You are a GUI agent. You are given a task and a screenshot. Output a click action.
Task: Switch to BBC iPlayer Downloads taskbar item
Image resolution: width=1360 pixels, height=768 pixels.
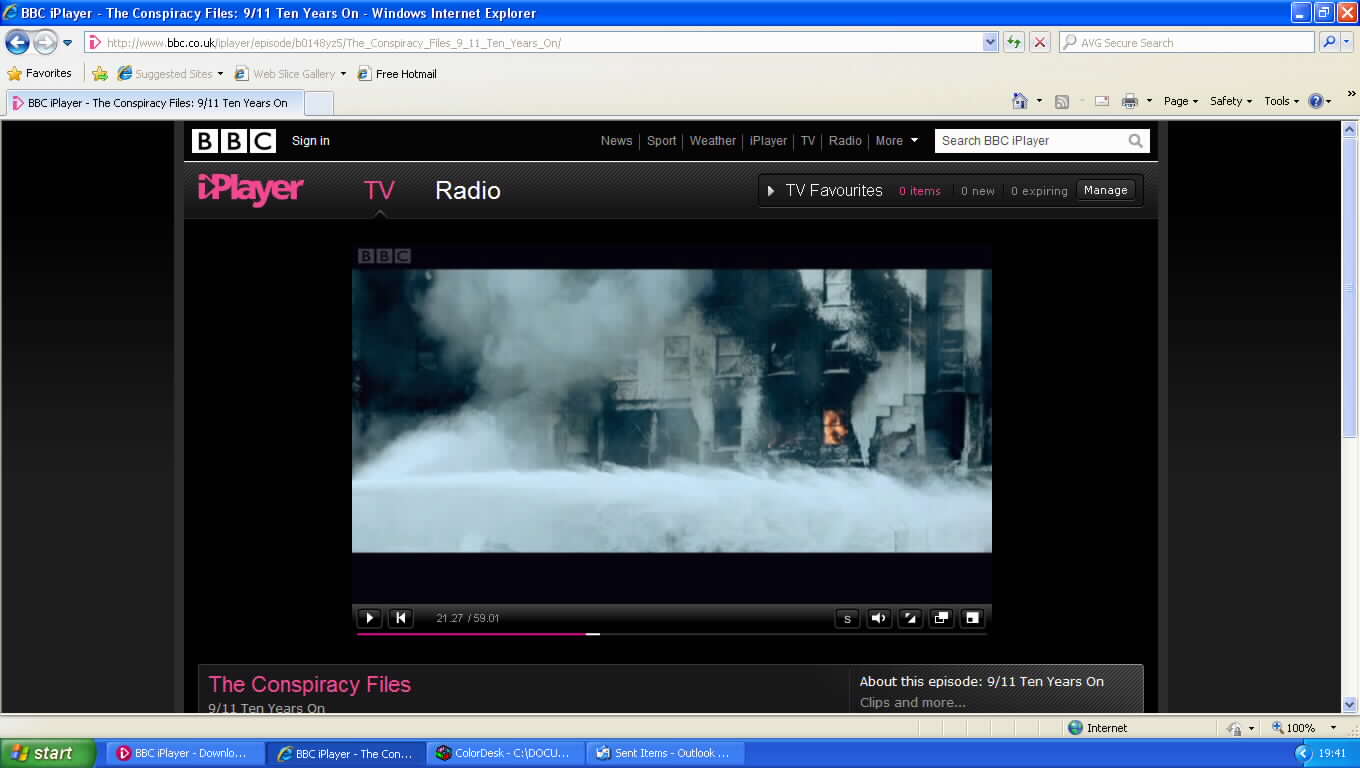[186, 753]
